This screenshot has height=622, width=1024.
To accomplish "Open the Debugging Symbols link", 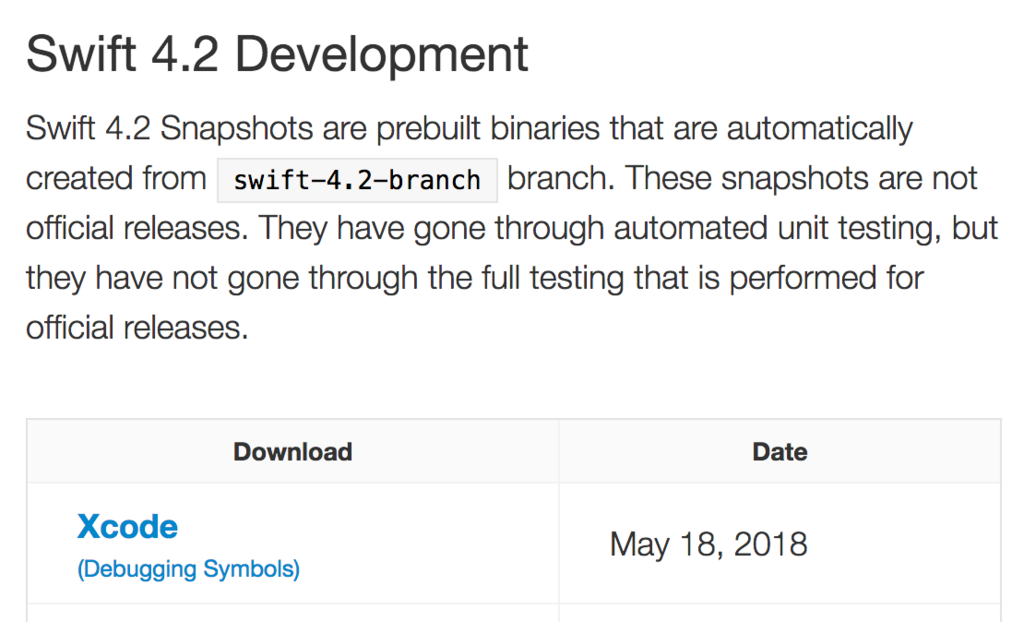I will tap(189, 569).
